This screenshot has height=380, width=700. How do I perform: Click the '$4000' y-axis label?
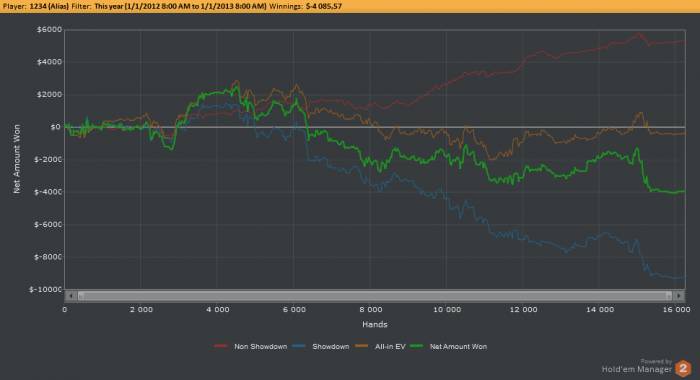pyautogui.click(x=50, y=62)
